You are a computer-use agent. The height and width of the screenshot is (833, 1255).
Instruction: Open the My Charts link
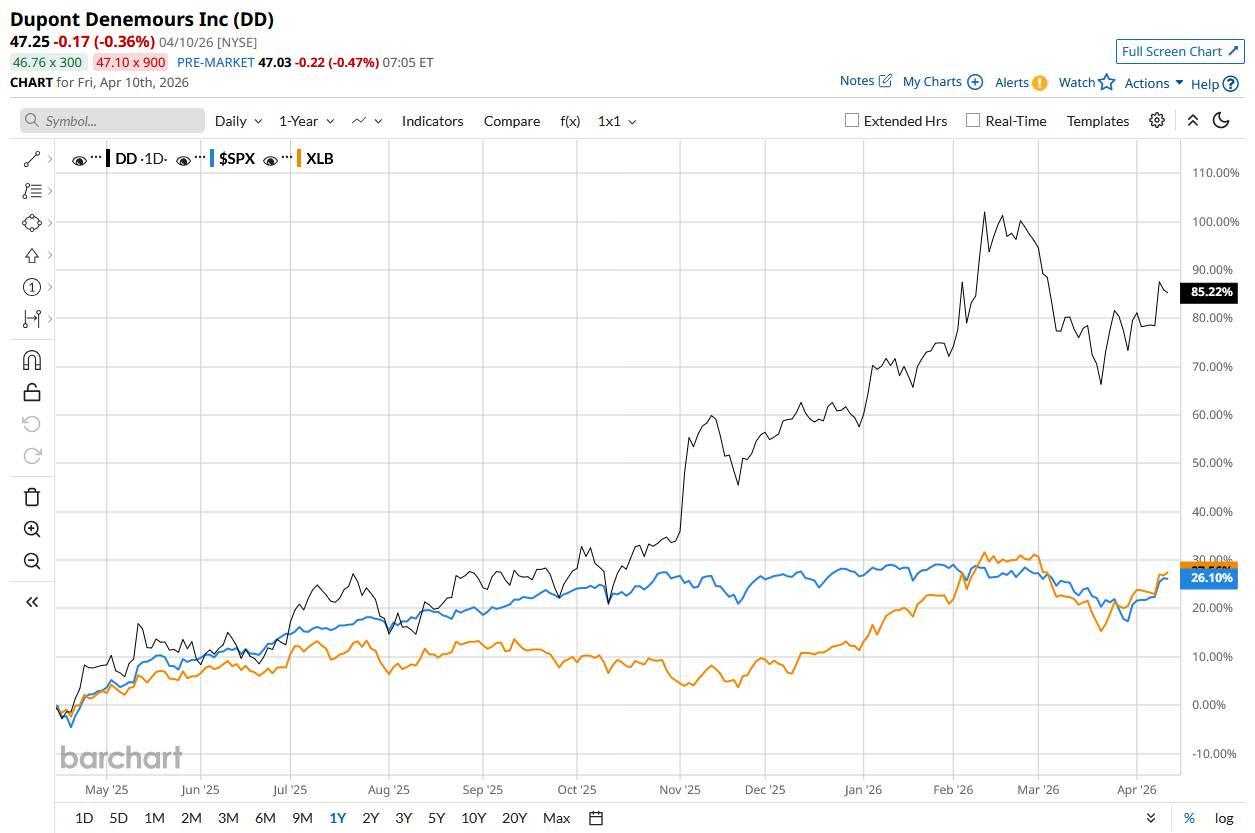(x=942, y=82)
